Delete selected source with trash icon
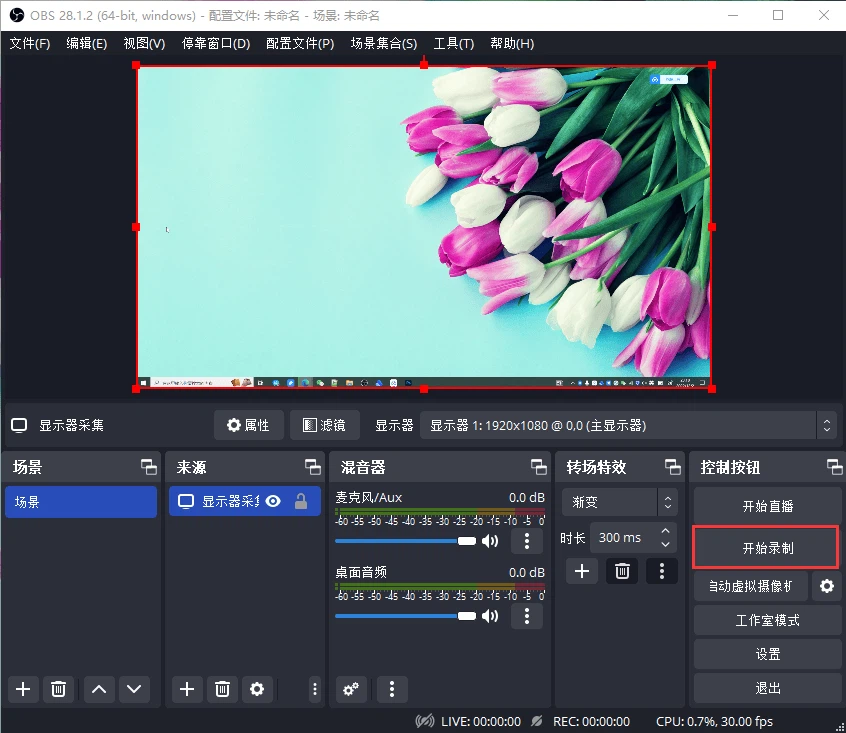This screenshot has width=846, height=733. pos(222,689)
